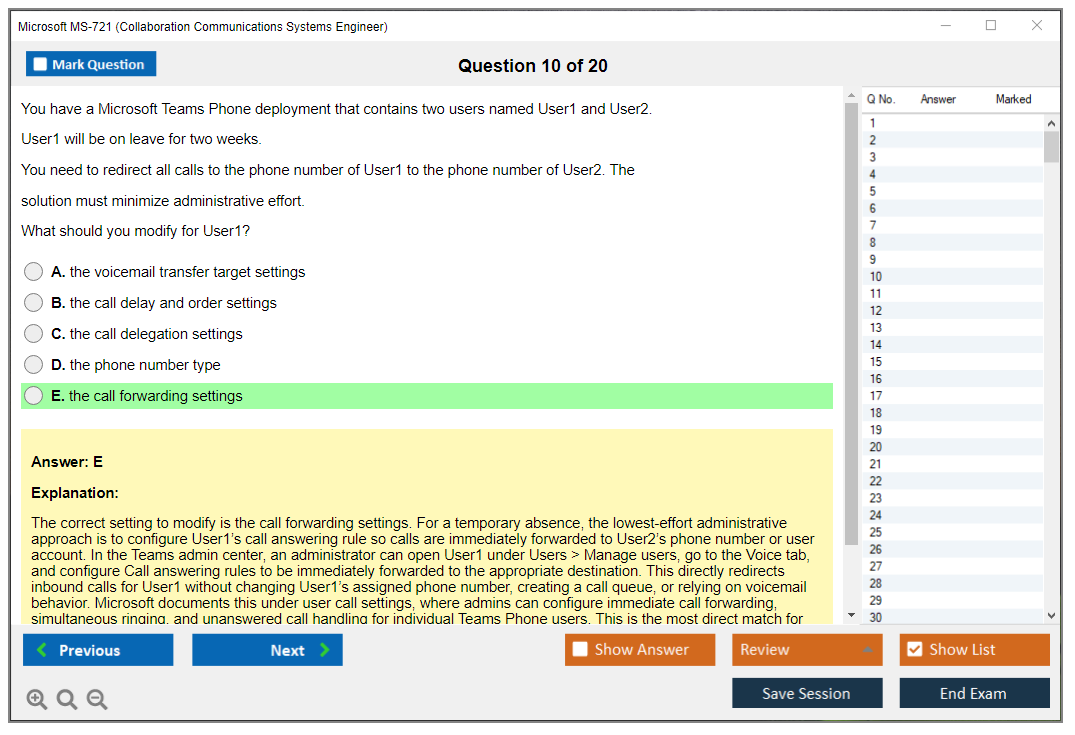This screenshot has width=1075, height=735.
Task: Select question 12 in the list
Action: pyautogui.click(x=953, y=311)
